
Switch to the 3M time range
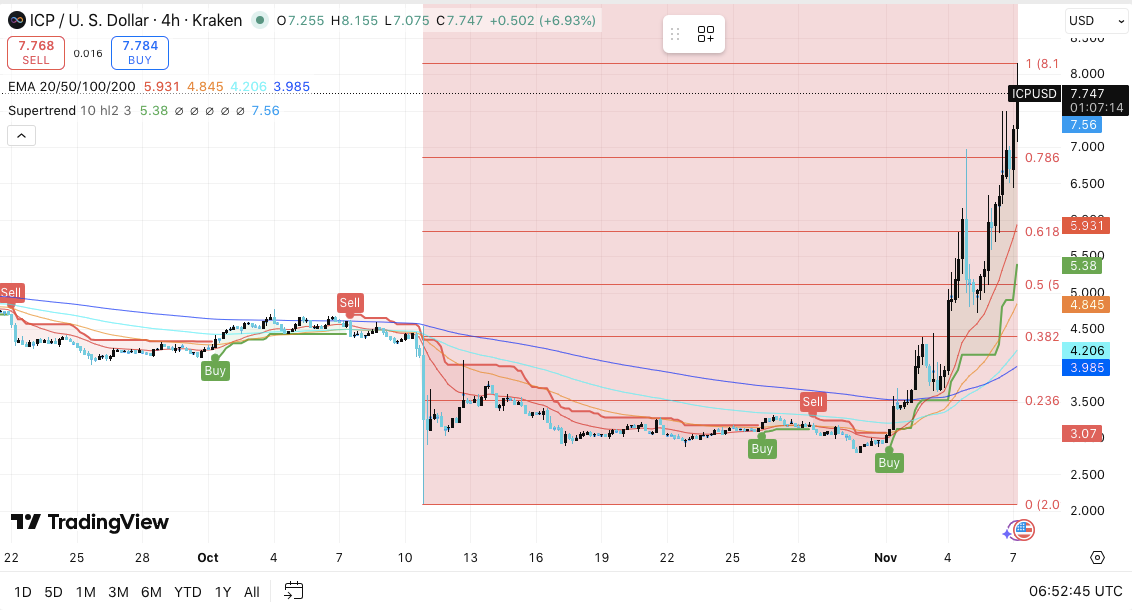click(x=118, y=592)
